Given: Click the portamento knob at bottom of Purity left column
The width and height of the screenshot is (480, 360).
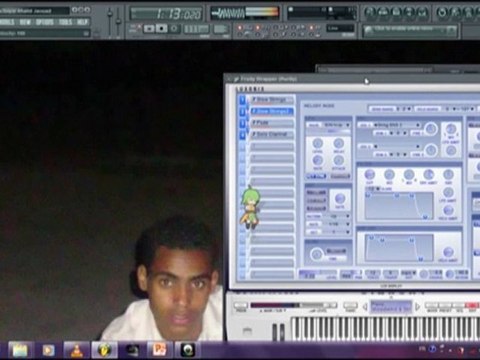Looking at the screenshot, I should point(316,254).
